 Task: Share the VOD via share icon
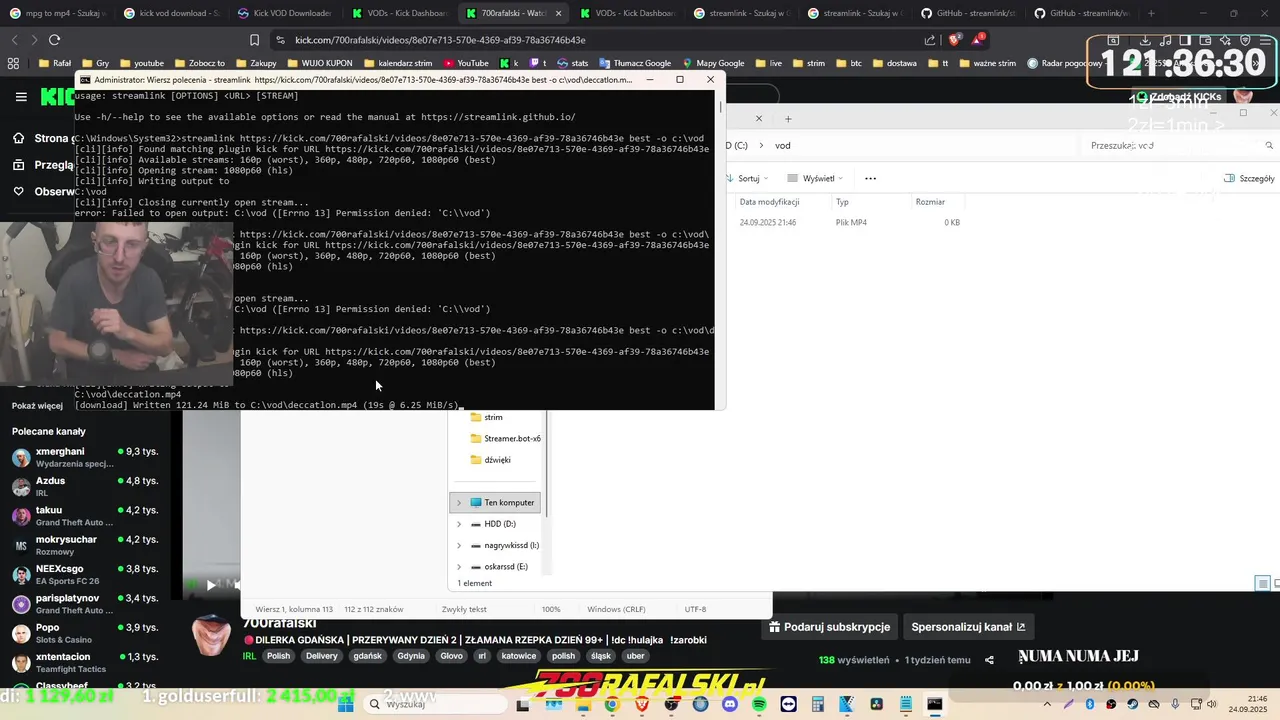click(x=989, y=660)
